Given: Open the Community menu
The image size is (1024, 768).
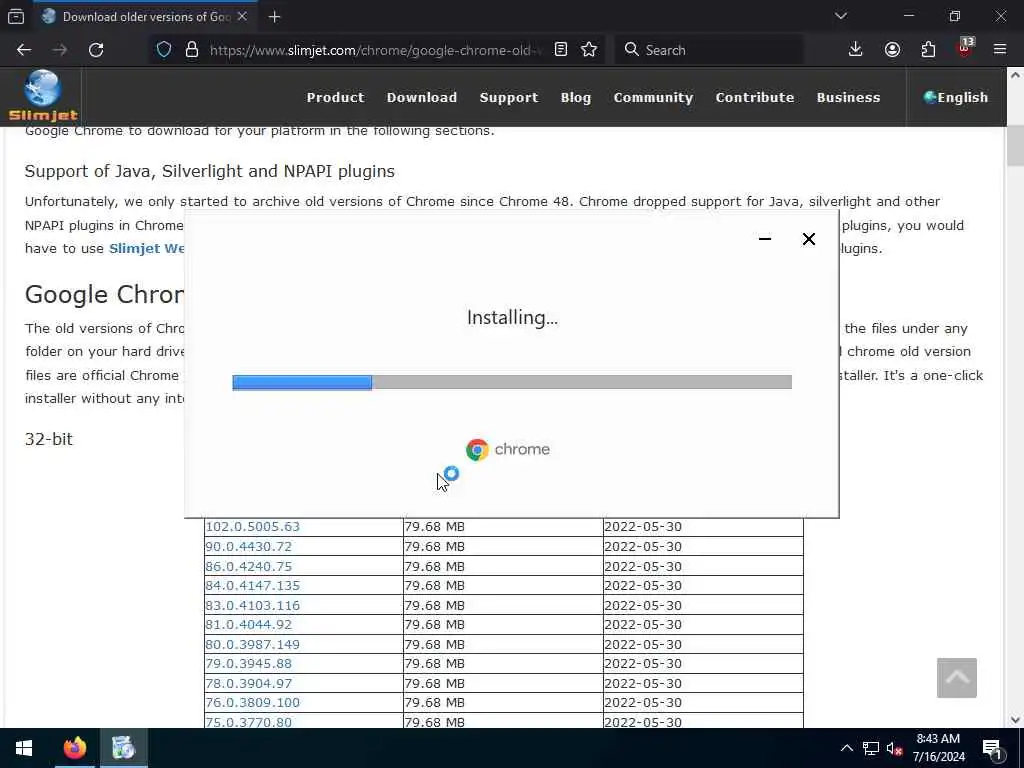Looking at the screenshot, I should (653, 97).
